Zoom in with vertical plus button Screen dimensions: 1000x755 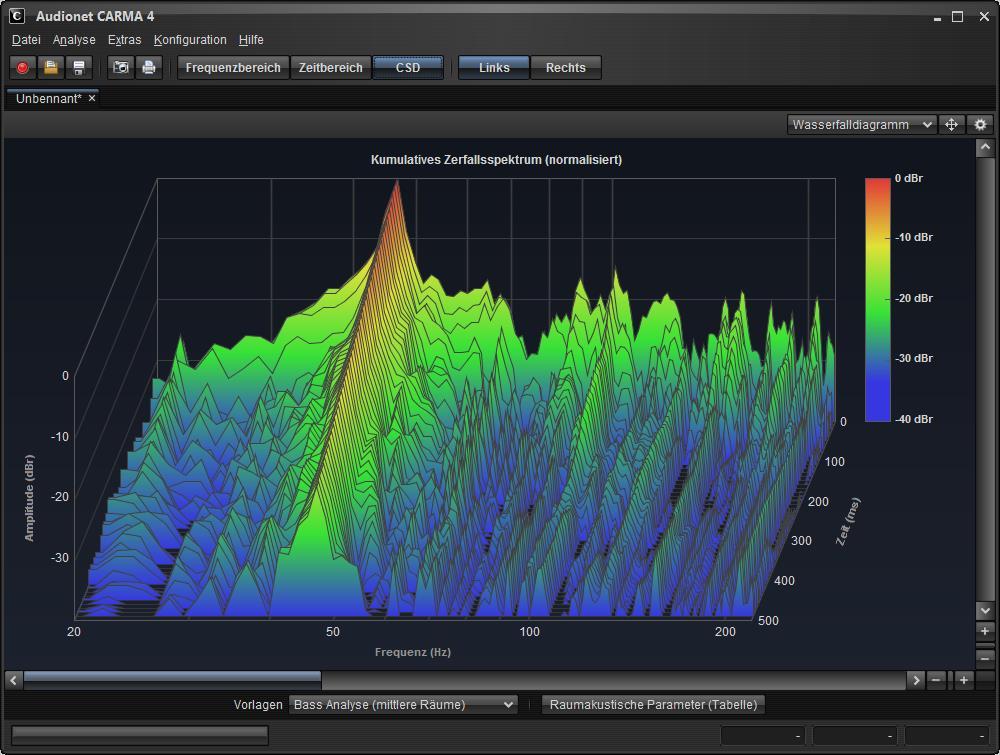click(985, 631)
